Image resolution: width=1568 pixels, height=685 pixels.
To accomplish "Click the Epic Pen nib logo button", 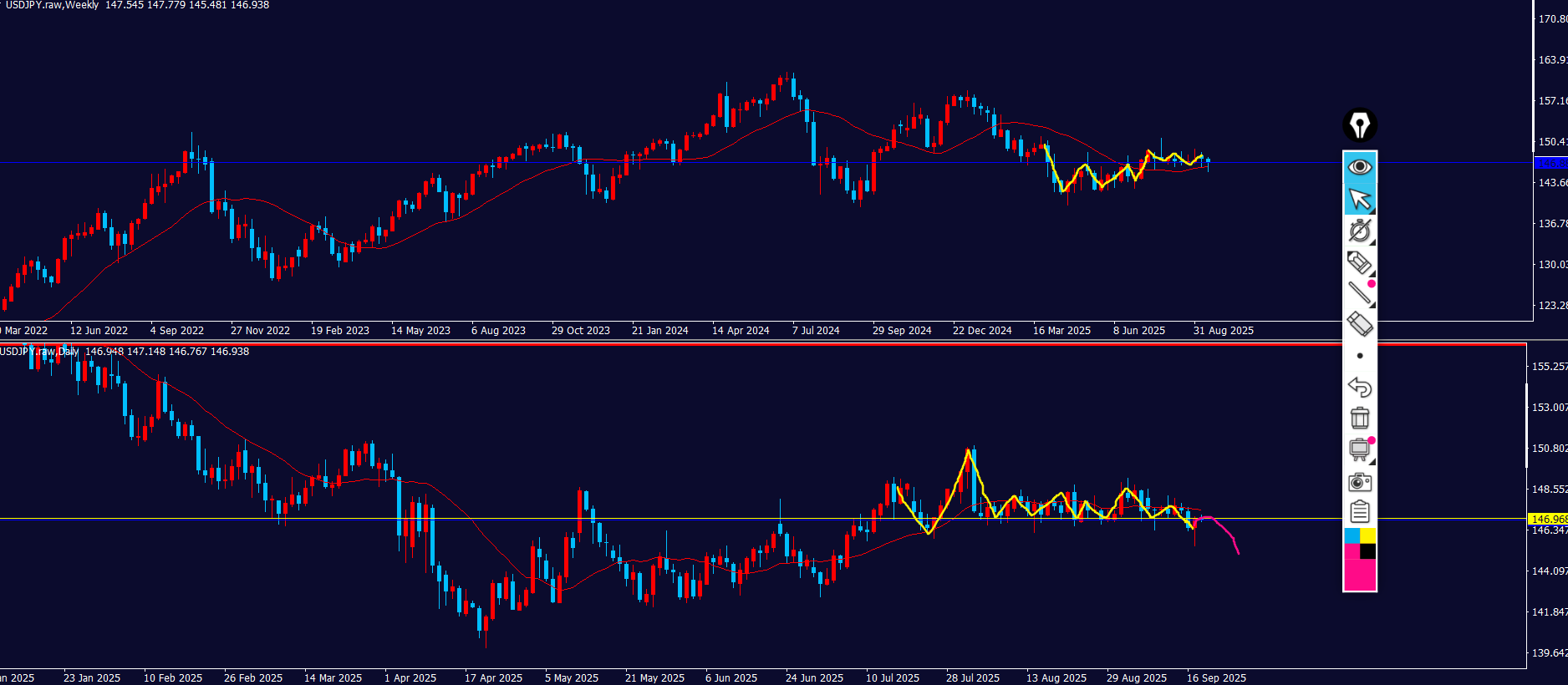I will coord(1360,125).
